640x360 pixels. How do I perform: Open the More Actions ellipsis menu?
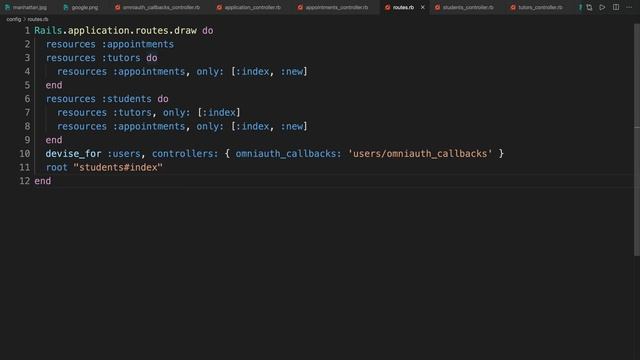[x=629, y=7]
